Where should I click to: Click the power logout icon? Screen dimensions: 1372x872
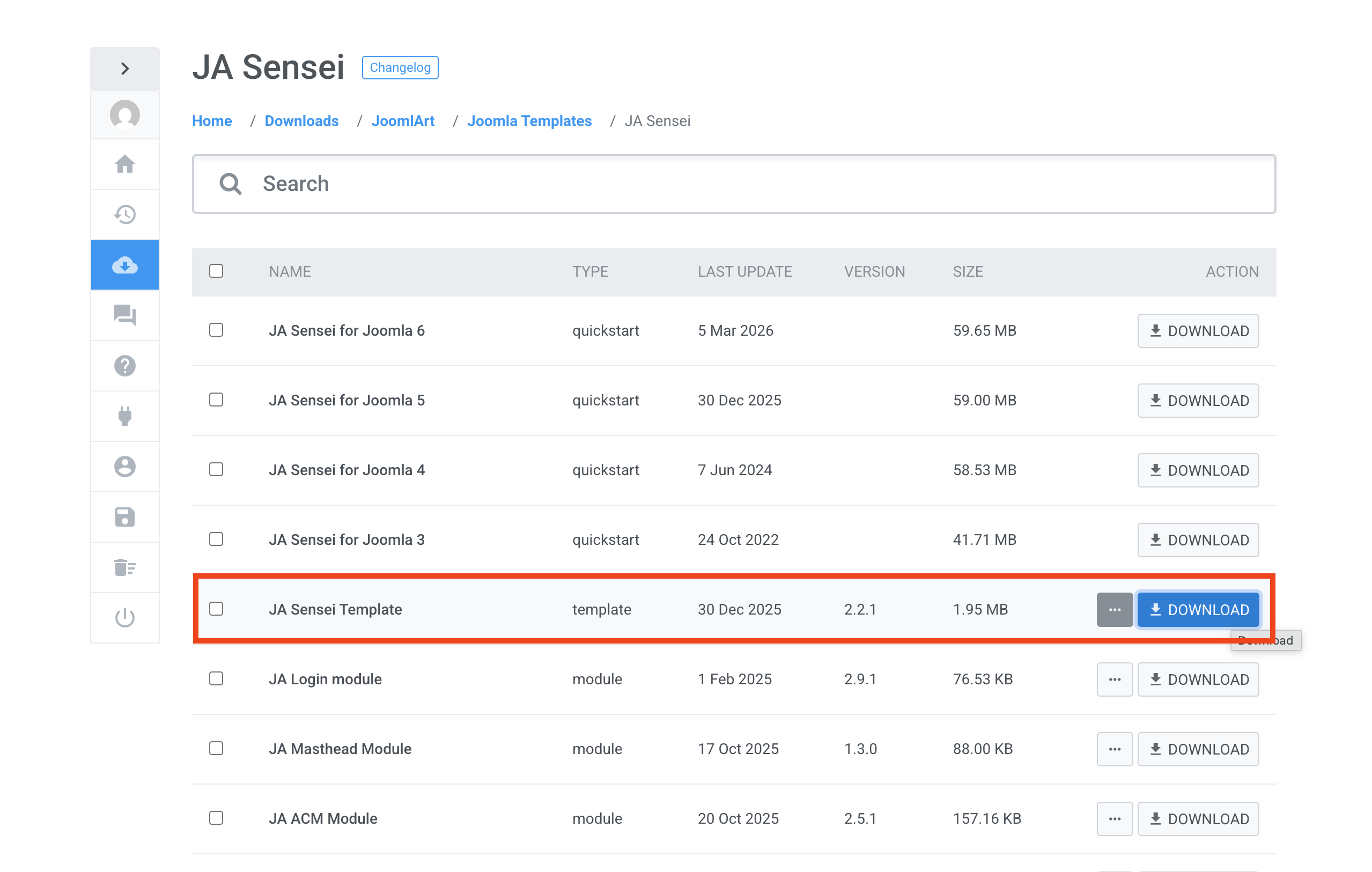pos(125,618)
